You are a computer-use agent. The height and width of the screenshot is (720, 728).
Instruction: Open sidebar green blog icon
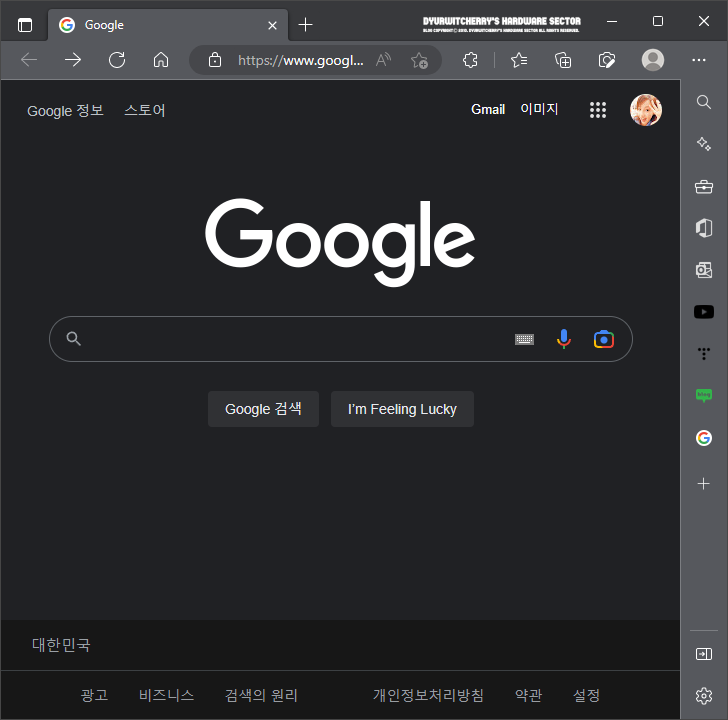pyautogui.click(x=704, y=396)
